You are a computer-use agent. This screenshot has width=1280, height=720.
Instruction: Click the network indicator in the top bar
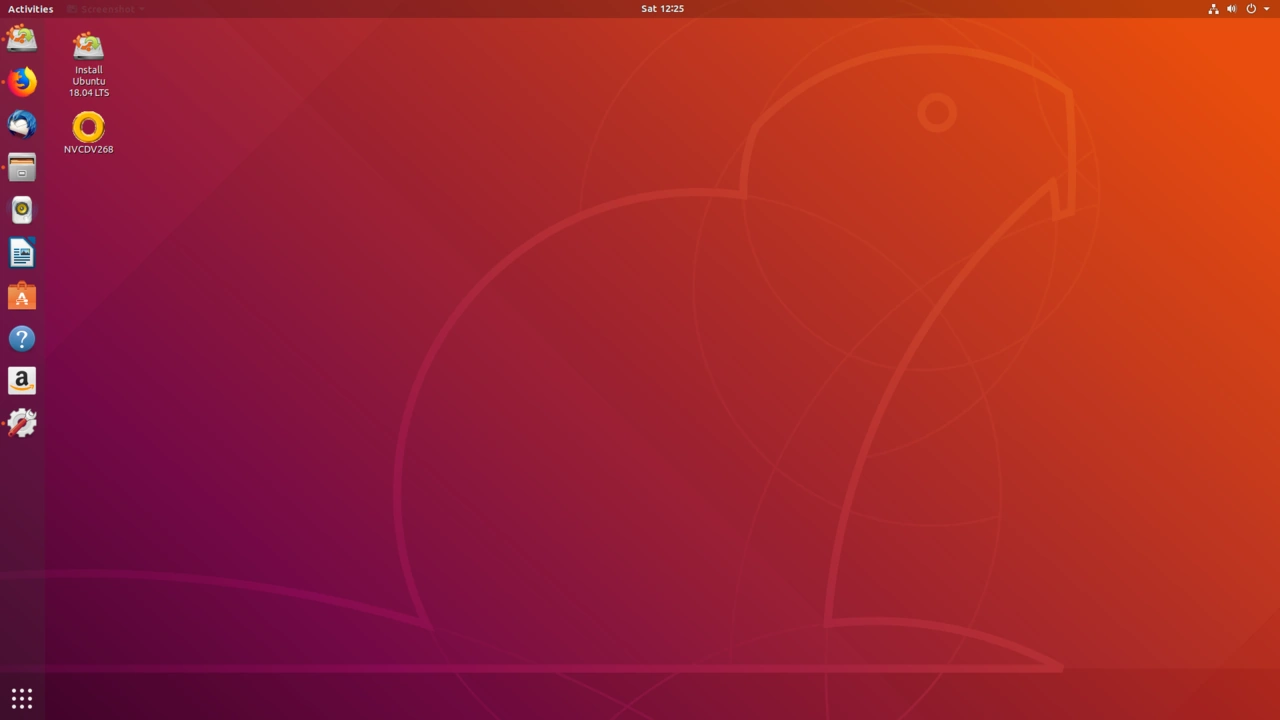[1213, 9]
